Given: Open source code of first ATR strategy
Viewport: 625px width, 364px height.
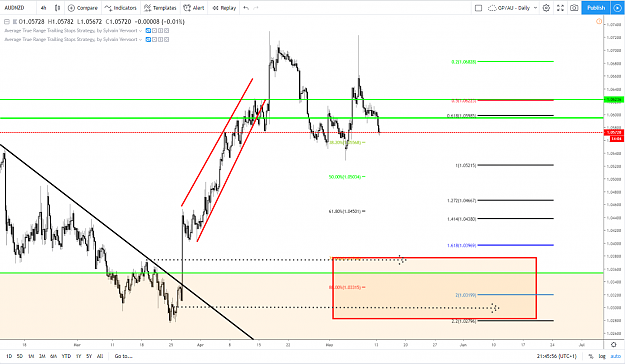Looking at the screenshot, I should (161, 31).
